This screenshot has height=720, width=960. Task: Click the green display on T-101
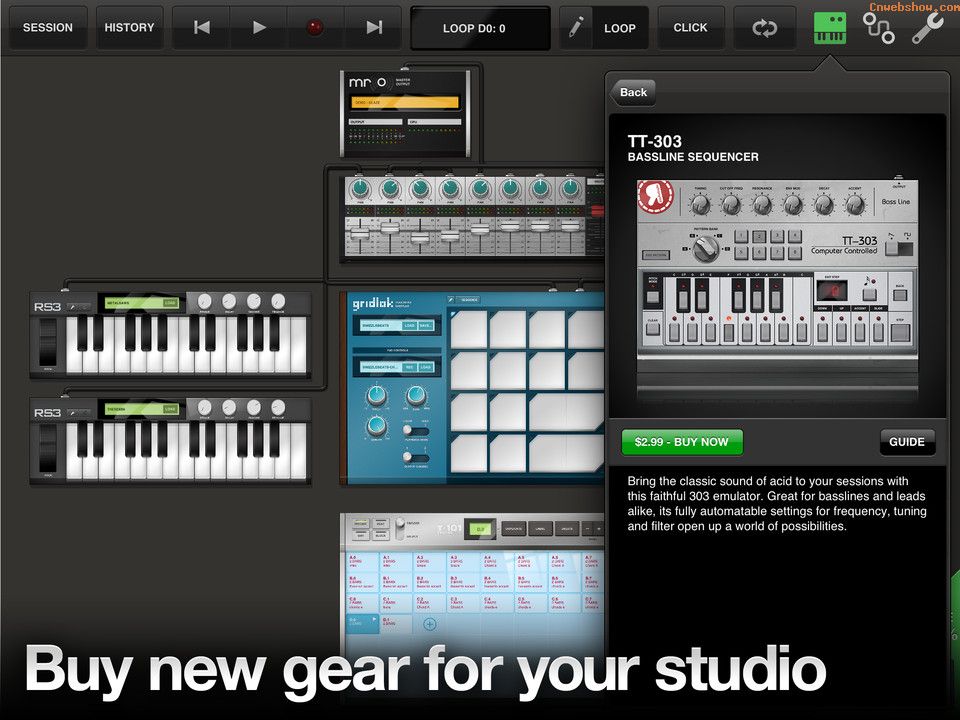point(480,529)
